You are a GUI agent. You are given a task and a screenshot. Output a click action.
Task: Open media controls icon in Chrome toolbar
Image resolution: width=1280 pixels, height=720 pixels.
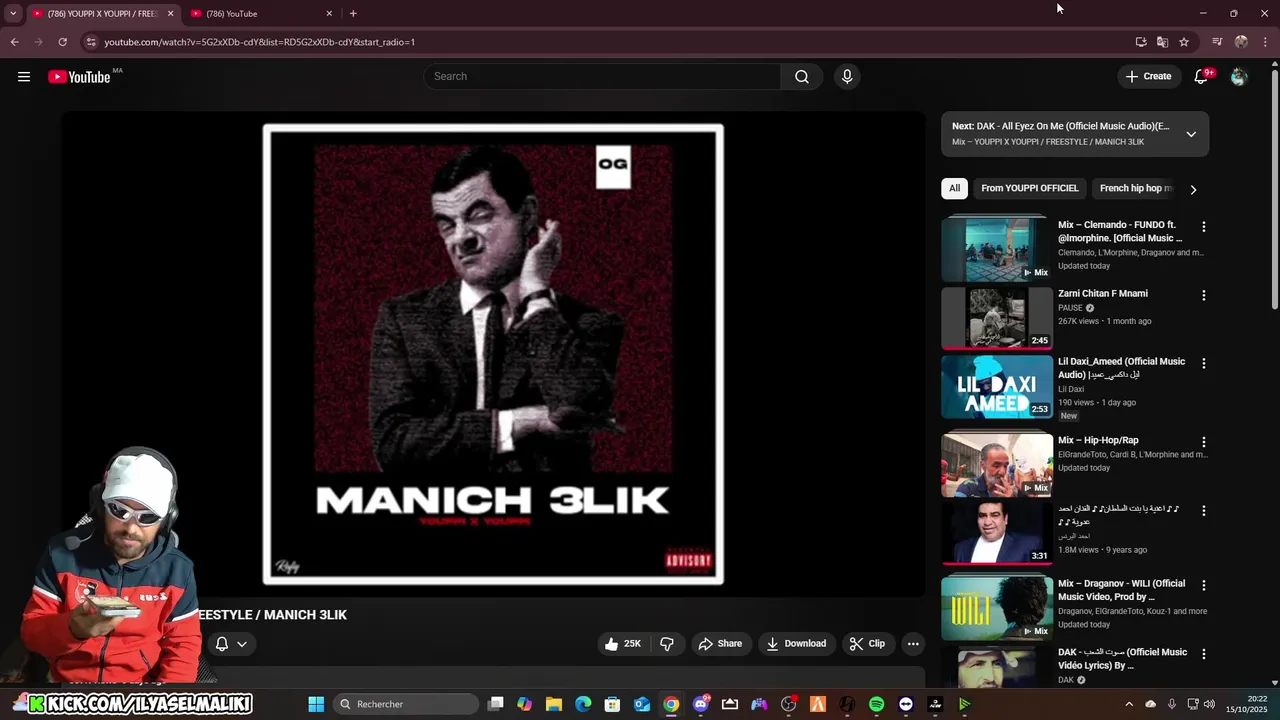(x=1217, y=42)
